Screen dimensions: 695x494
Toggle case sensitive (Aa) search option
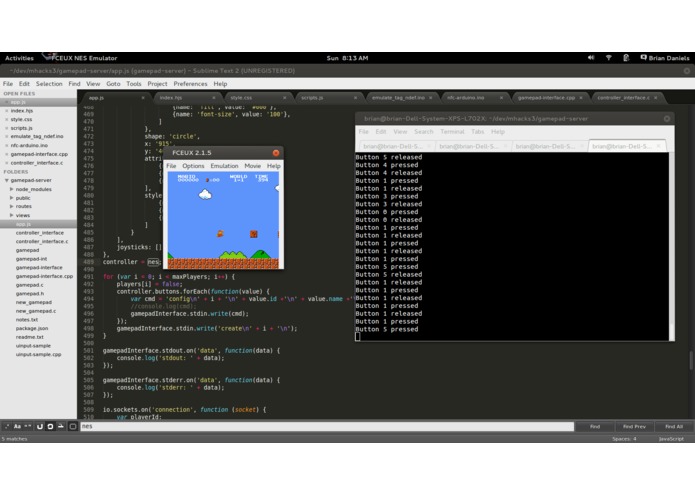click(x=17, y=426)
